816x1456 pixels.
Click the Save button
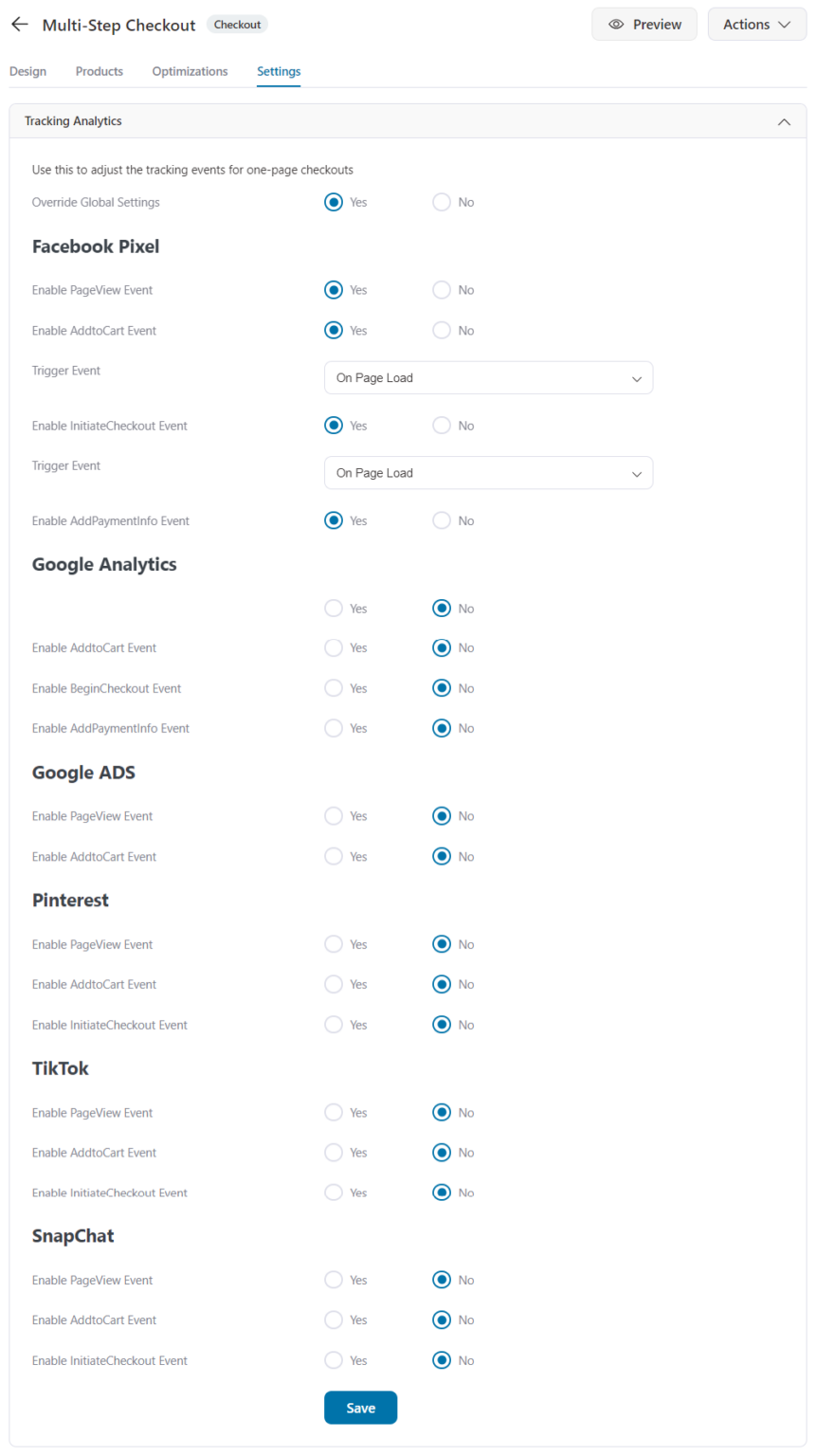[x=360, y=1408]
